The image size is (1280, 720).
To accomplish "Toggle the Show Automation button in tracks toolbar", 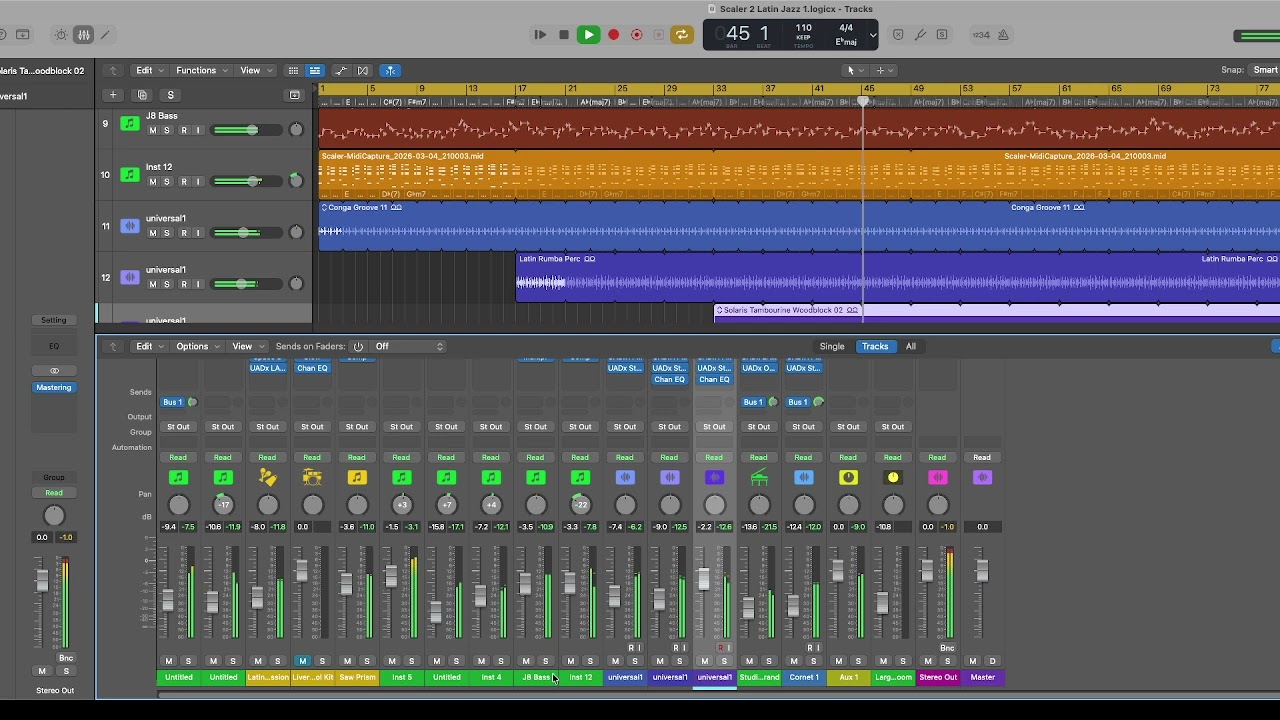I will pos(340,71).
